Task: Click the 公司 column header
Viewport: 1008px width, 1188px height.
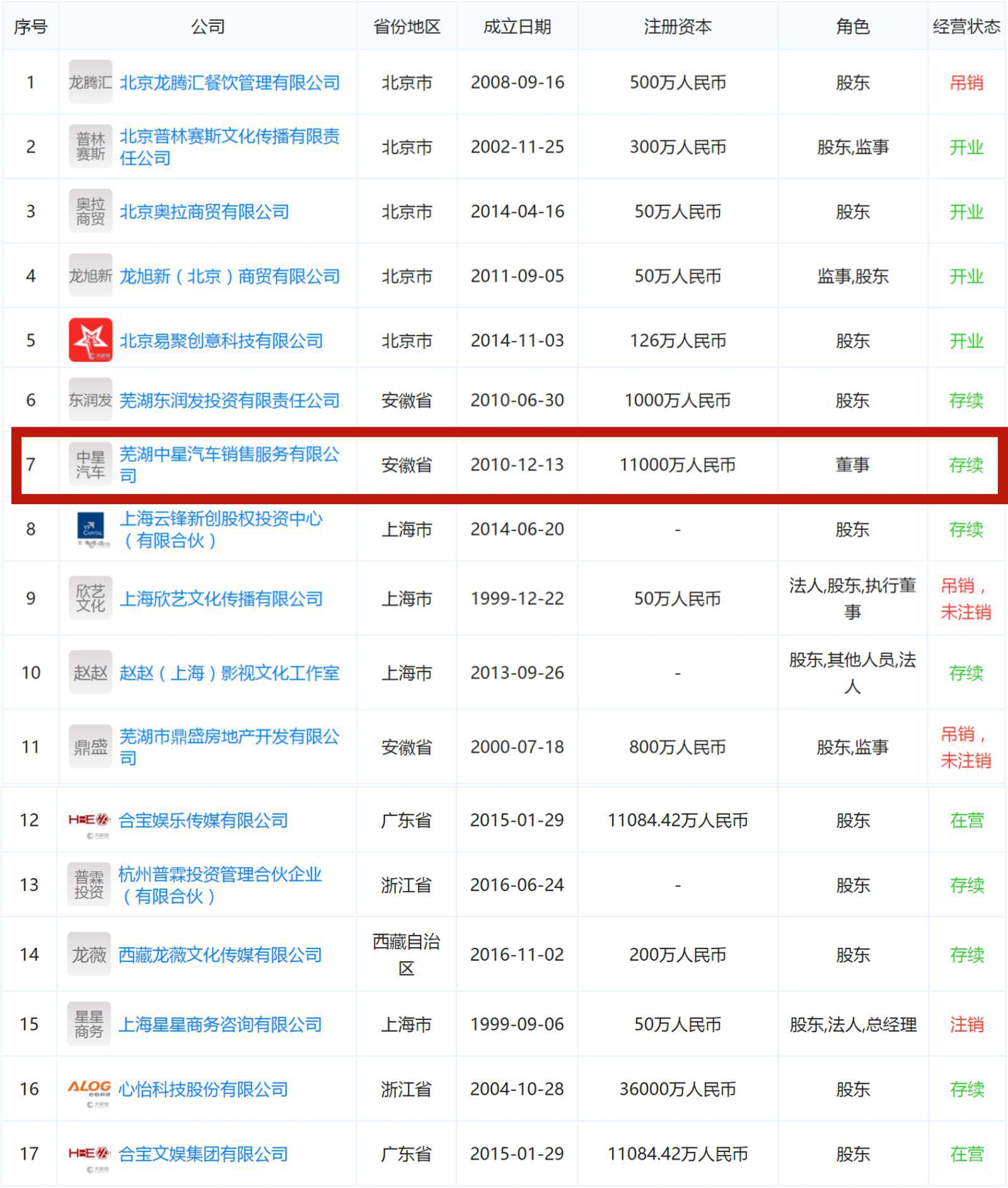Action: pos(208,26)
